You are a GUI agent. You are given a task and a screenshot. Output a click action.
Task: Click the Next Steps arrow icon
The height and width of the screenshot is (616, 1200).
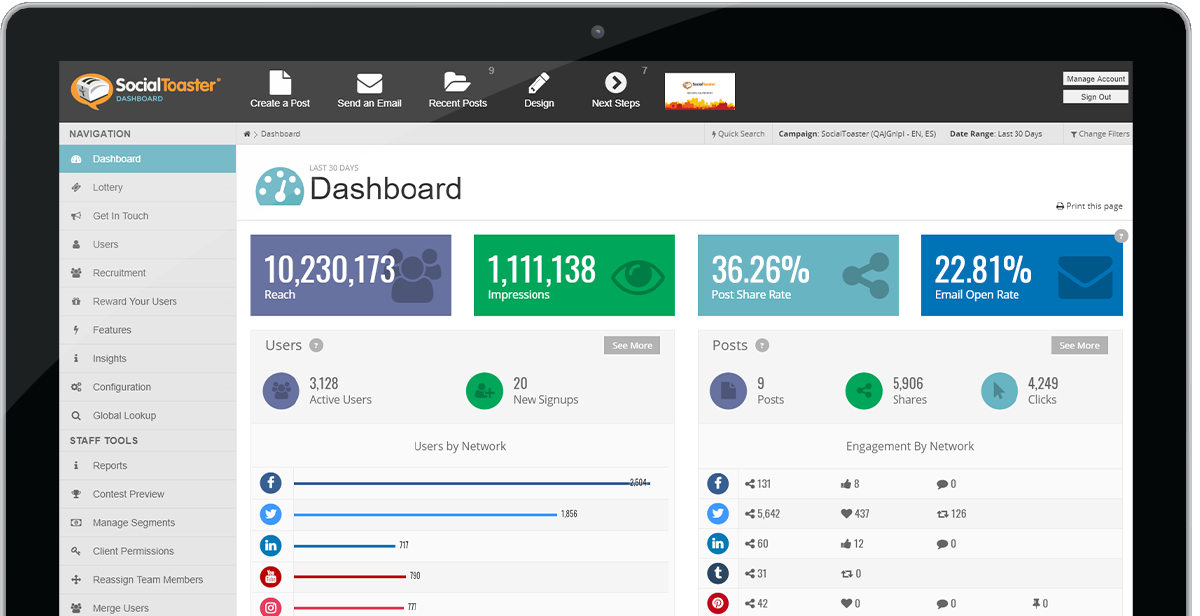pos(616,83)
